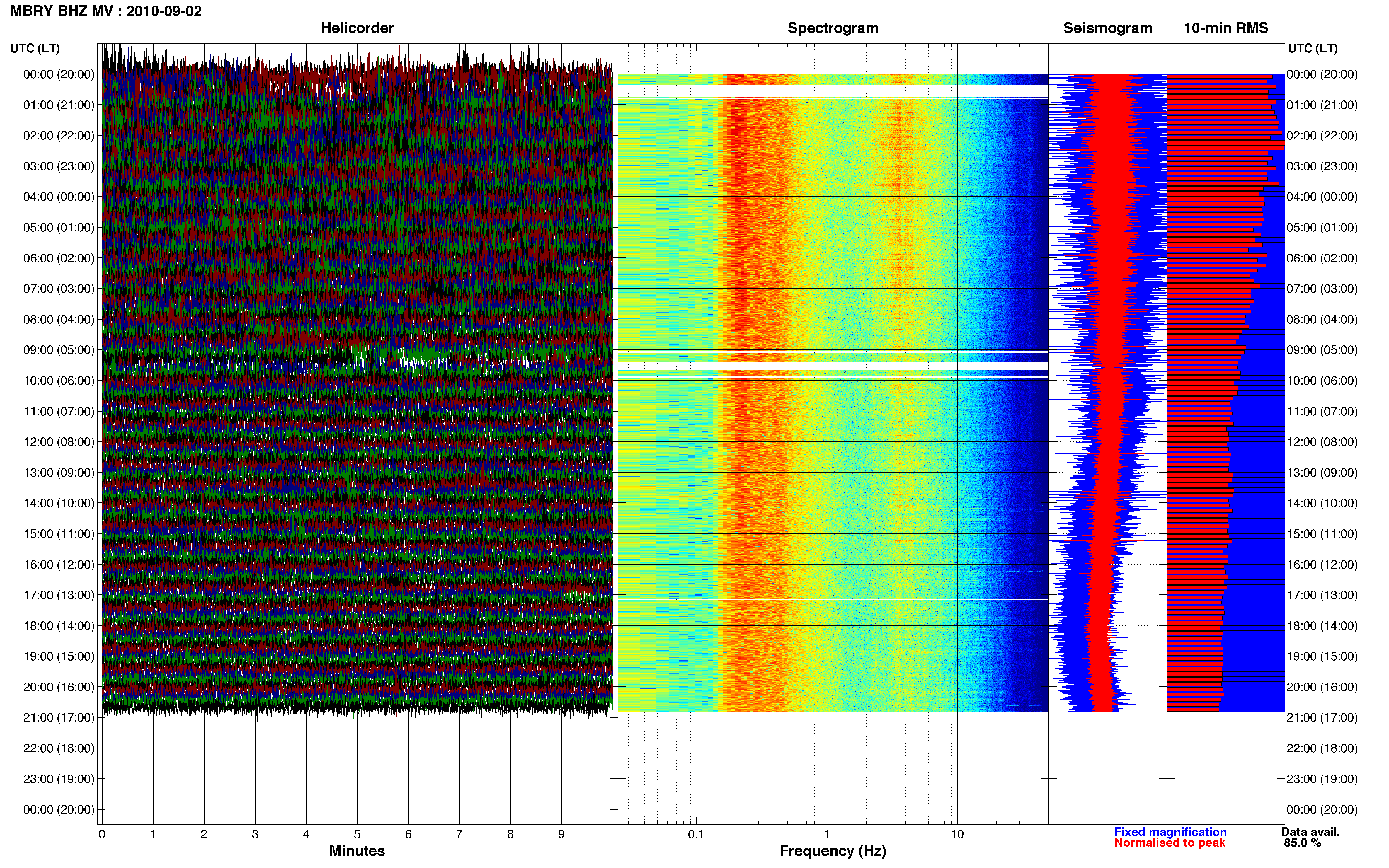
Task: Click the right UTC (LT) axis header
Action: [x=1313, y=48]
